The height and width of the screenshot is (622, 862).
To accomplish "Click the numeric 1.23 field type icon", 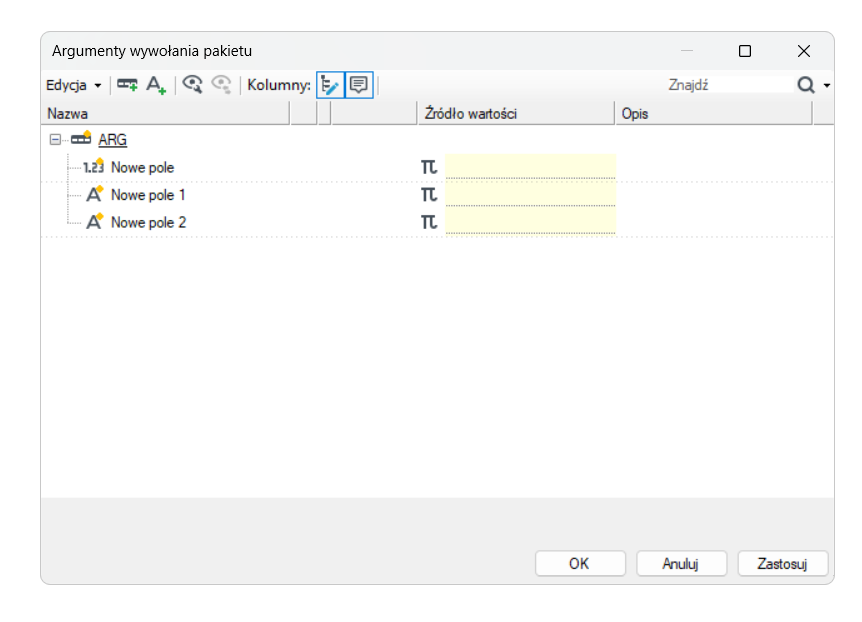I will pyautogui.click(x=93, y=167).
